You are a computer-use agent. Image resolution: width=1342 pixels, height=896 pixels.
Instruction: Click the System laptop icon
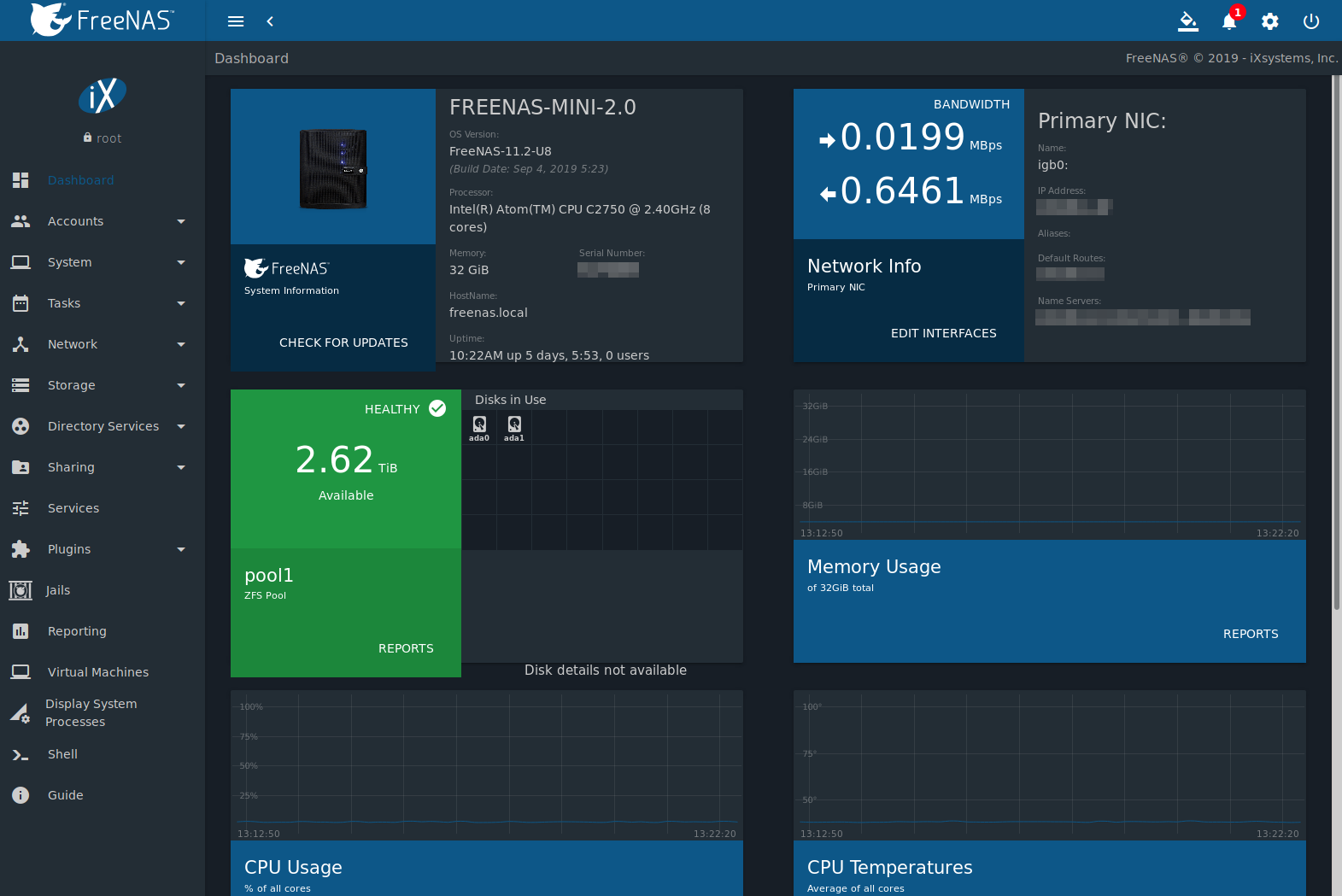coord(21,262)
